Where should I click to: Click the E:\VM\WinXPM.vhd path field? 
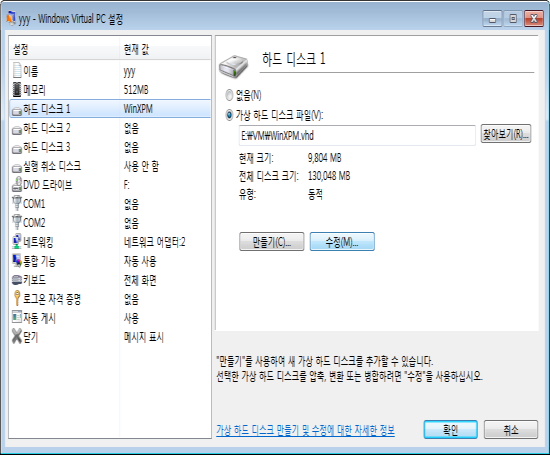coord(357,135)
